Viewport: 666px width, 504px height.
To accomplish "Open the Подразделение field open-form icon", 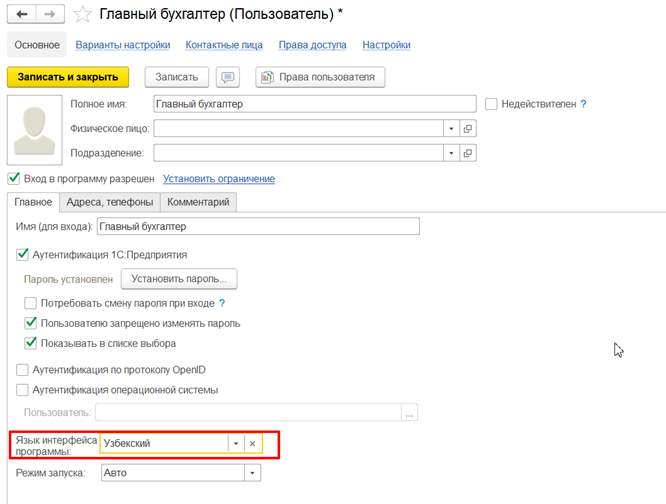I will (x=467, y=153).
